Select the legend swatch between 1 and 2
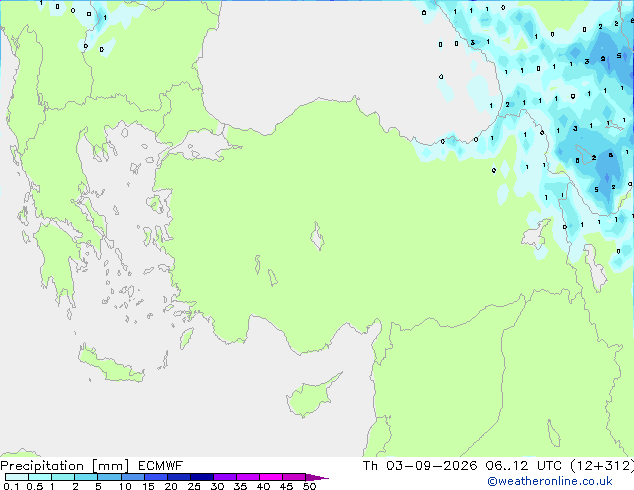 coord(63,477)
